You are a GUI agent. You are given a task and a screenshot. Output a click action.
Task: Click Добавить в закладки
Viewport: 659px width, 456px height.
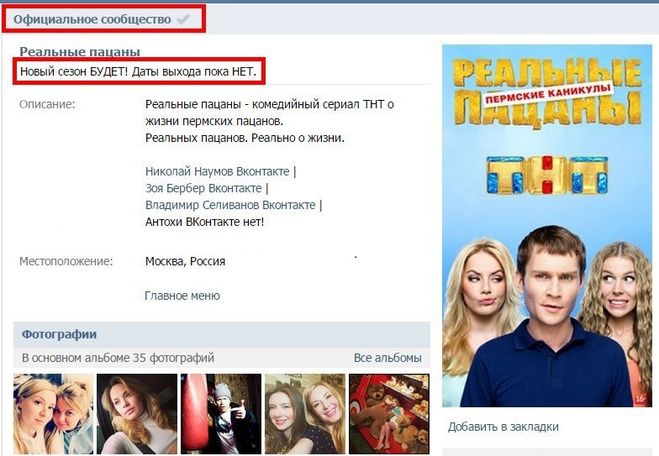503,427
